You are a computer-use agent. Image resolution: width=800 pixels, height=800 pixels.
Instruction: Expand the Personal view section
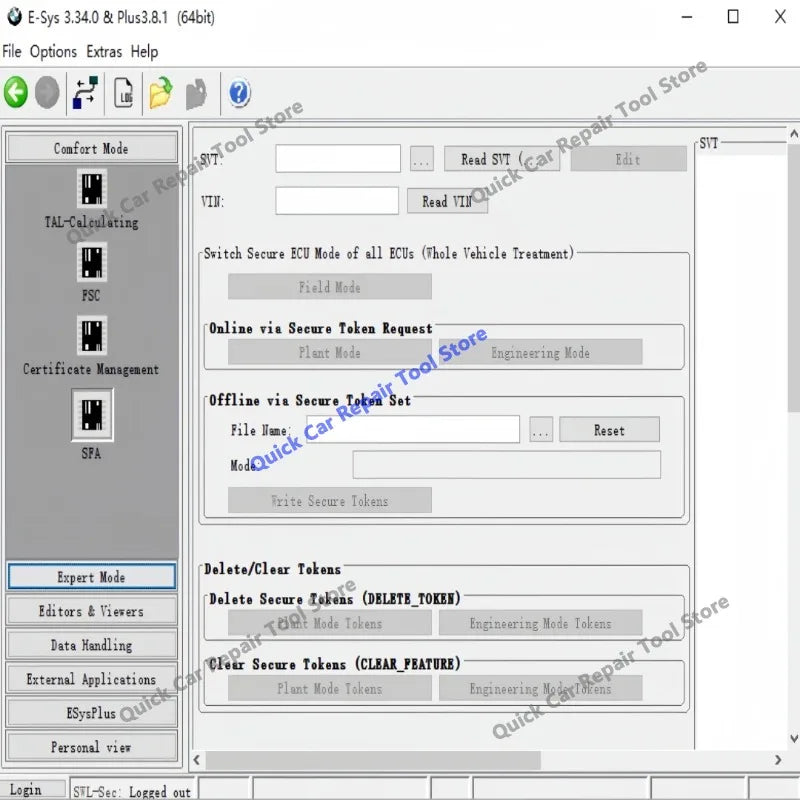coord(92,747)
